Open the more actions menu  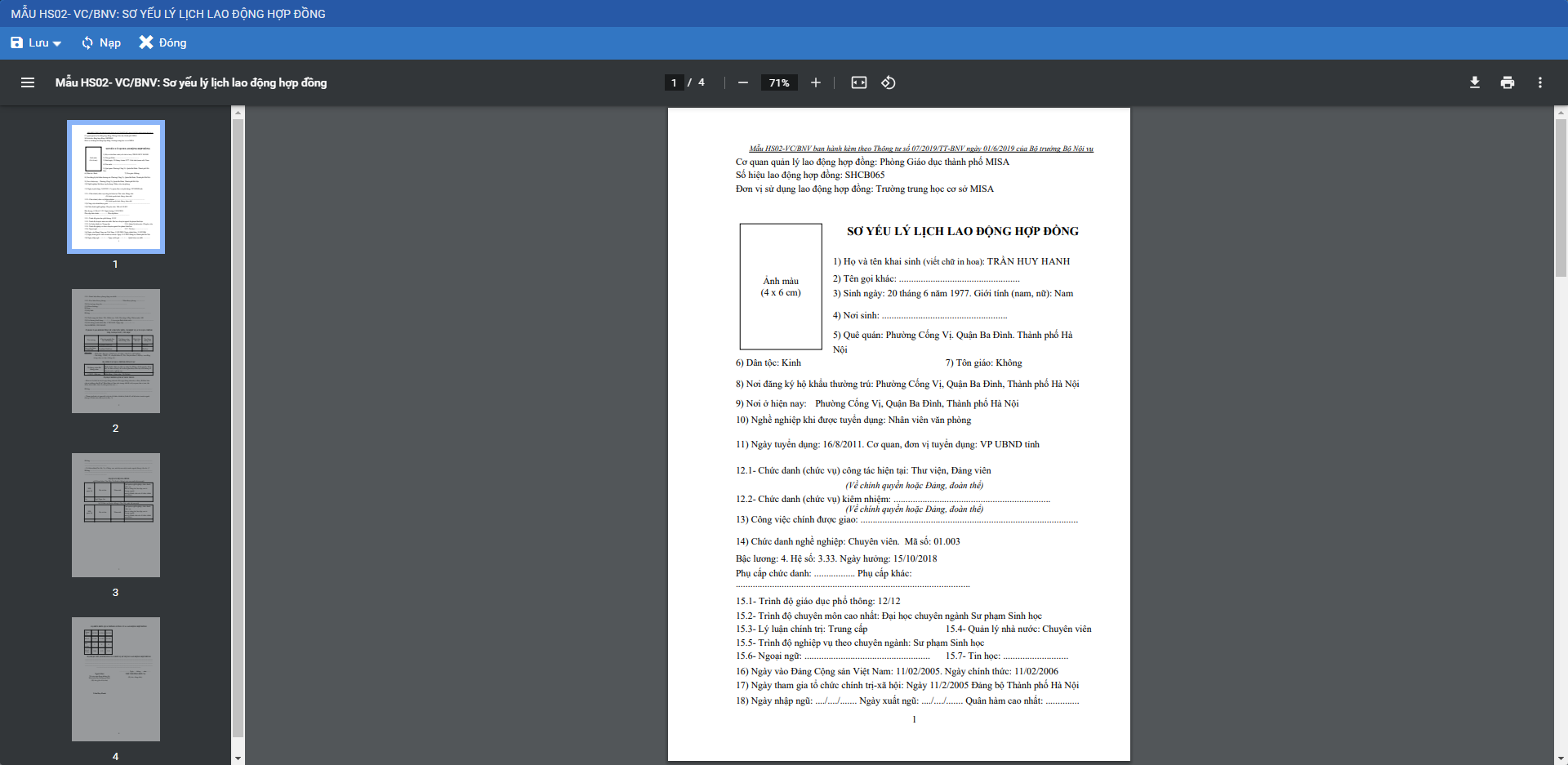click(1539, 82)
